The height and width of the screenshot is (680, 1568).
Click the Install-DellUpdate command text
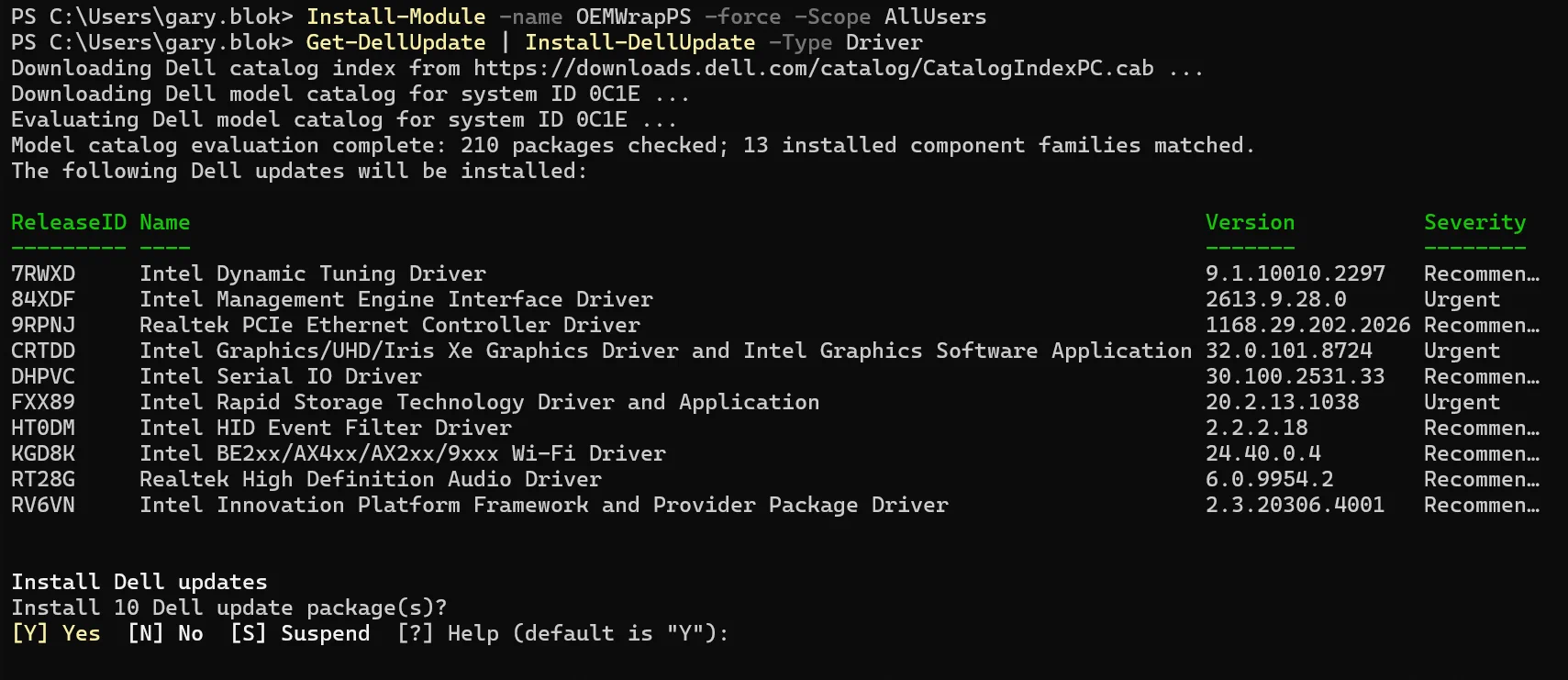tap(640, 42)
